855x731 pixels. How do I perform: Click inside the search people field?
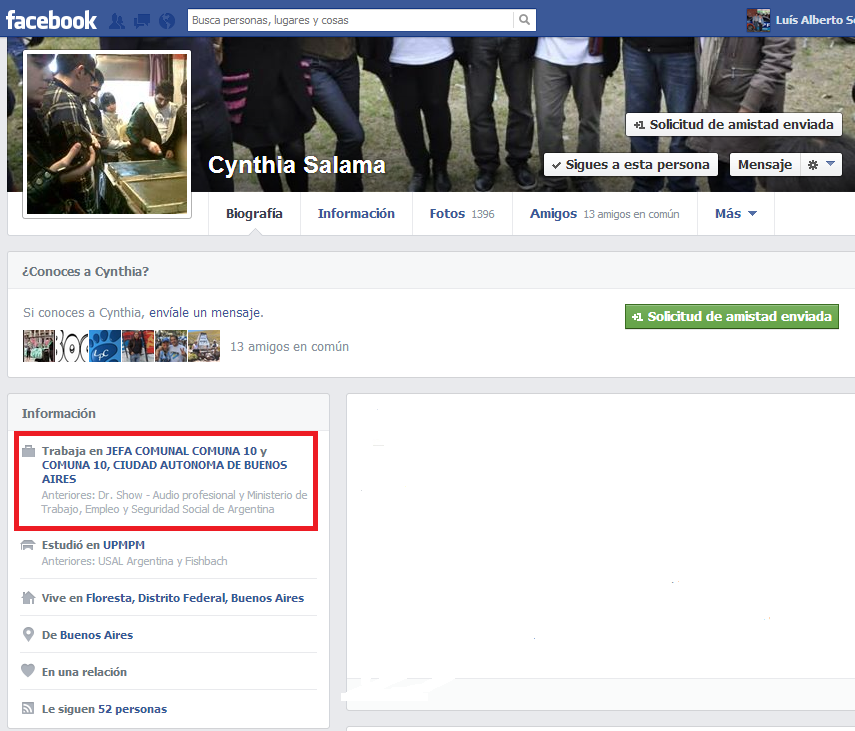coord(350,20)
